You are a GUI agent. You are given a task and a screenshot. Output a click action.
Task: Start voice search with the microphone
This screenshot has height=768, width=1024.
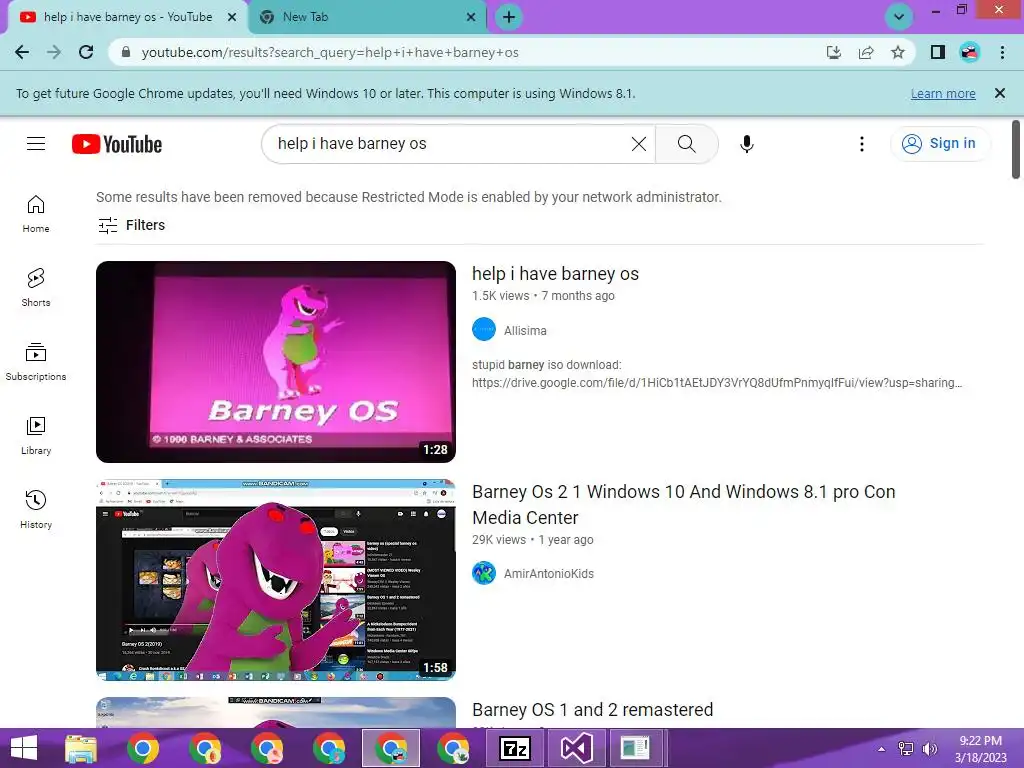tap(746, 144)
